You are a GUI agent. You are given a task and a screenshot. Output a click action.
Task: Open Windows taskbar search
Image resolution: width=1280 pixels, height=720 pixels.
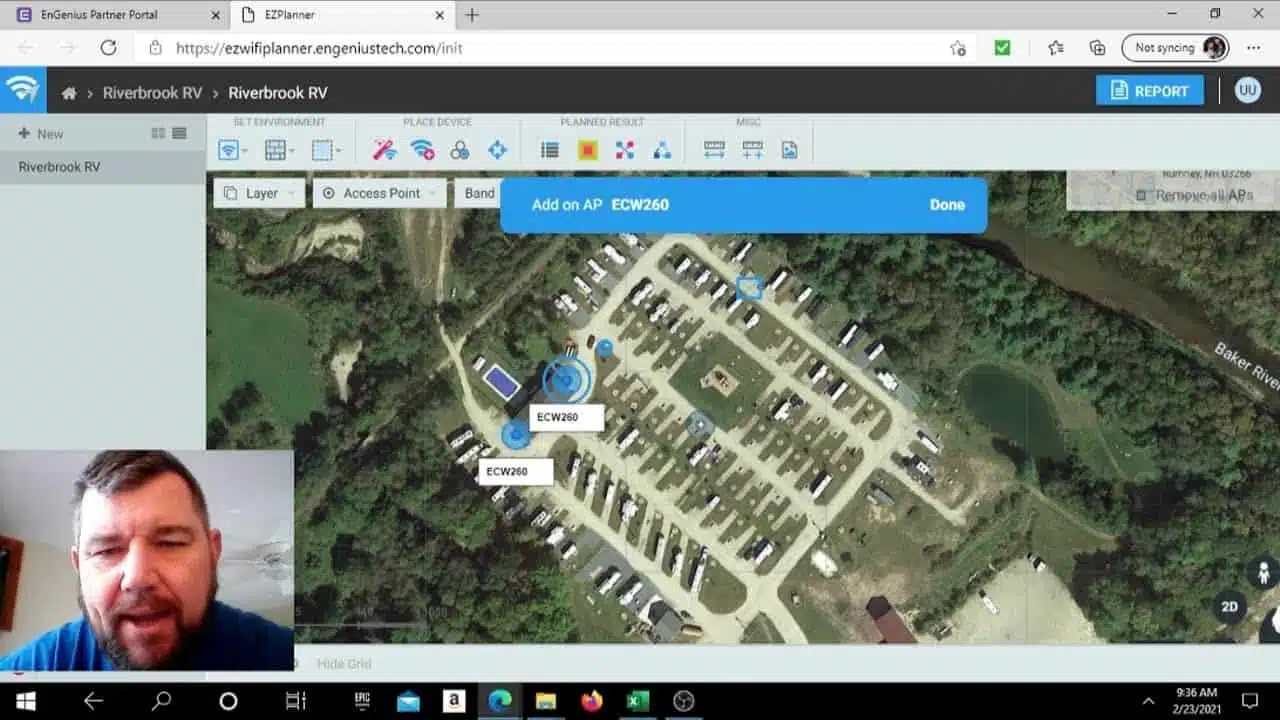[161, 701]
